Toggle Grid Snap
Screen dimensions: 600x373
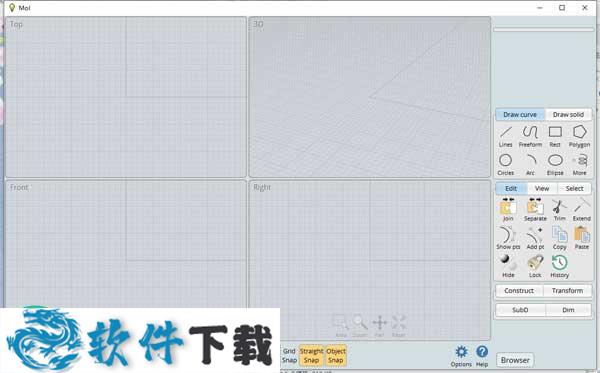[x=289, y=356]
